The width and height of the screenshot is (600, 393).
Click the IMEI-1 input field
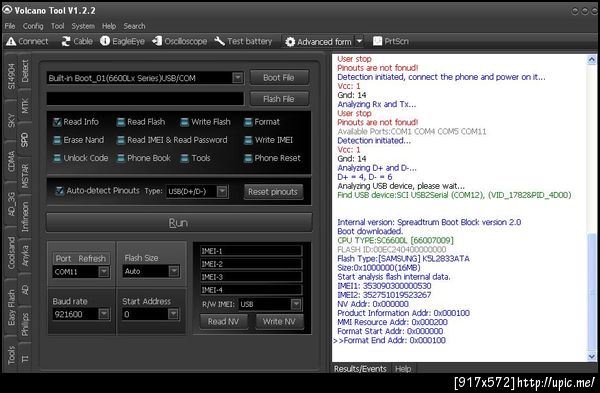251,251
